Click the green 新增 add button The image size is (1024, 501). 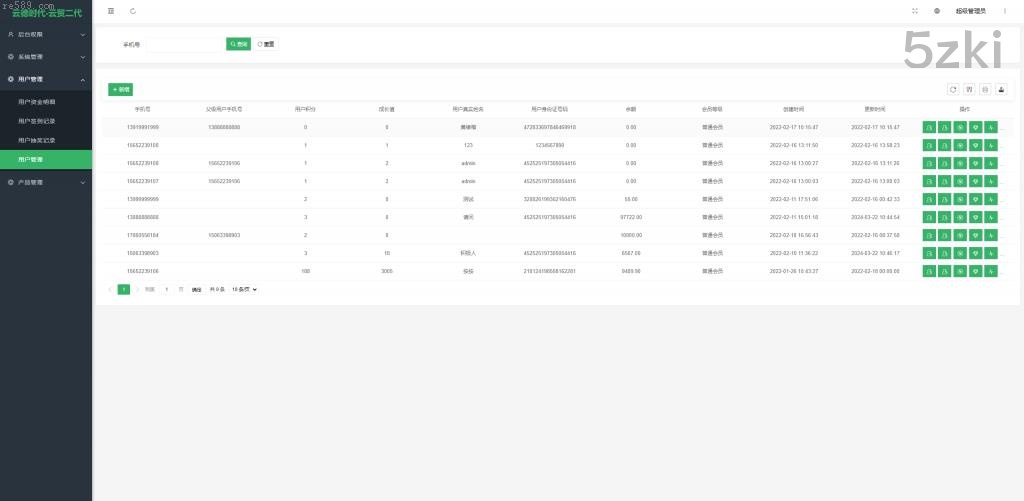pyautogui.click(x=120, y=89)
